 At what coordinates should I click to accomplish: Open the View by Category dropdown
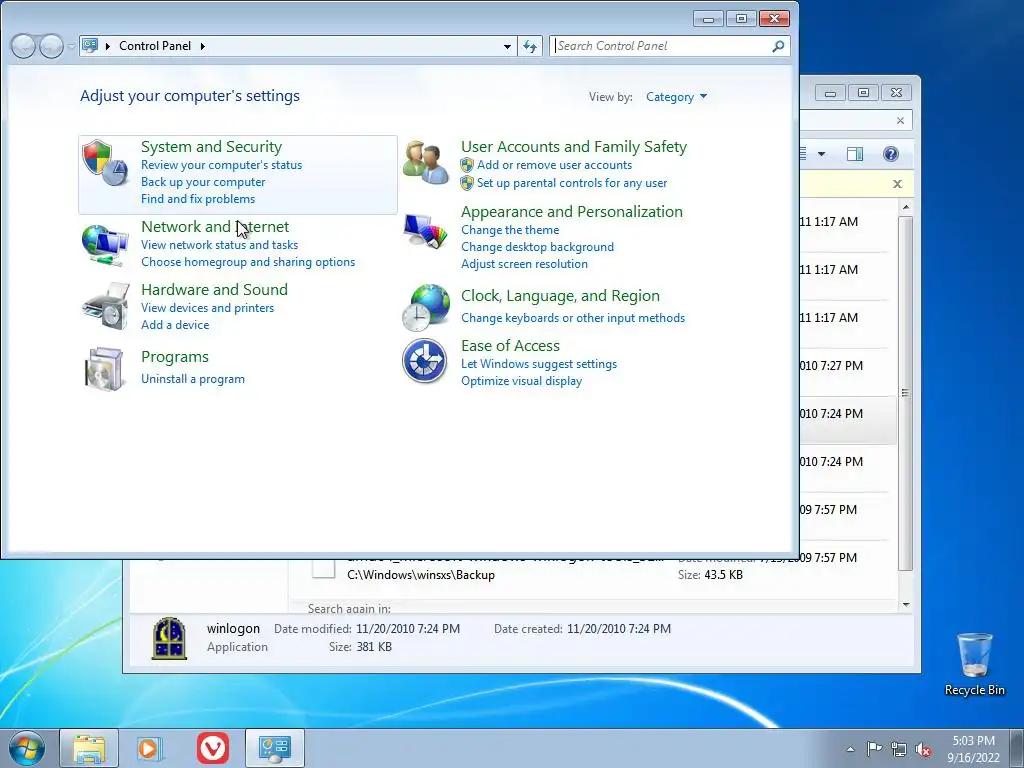(x=676, y=97)
